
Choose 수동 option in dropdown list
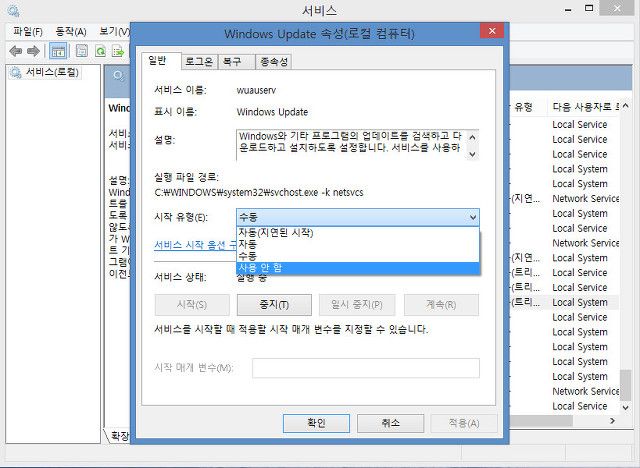tap(358, 256)
